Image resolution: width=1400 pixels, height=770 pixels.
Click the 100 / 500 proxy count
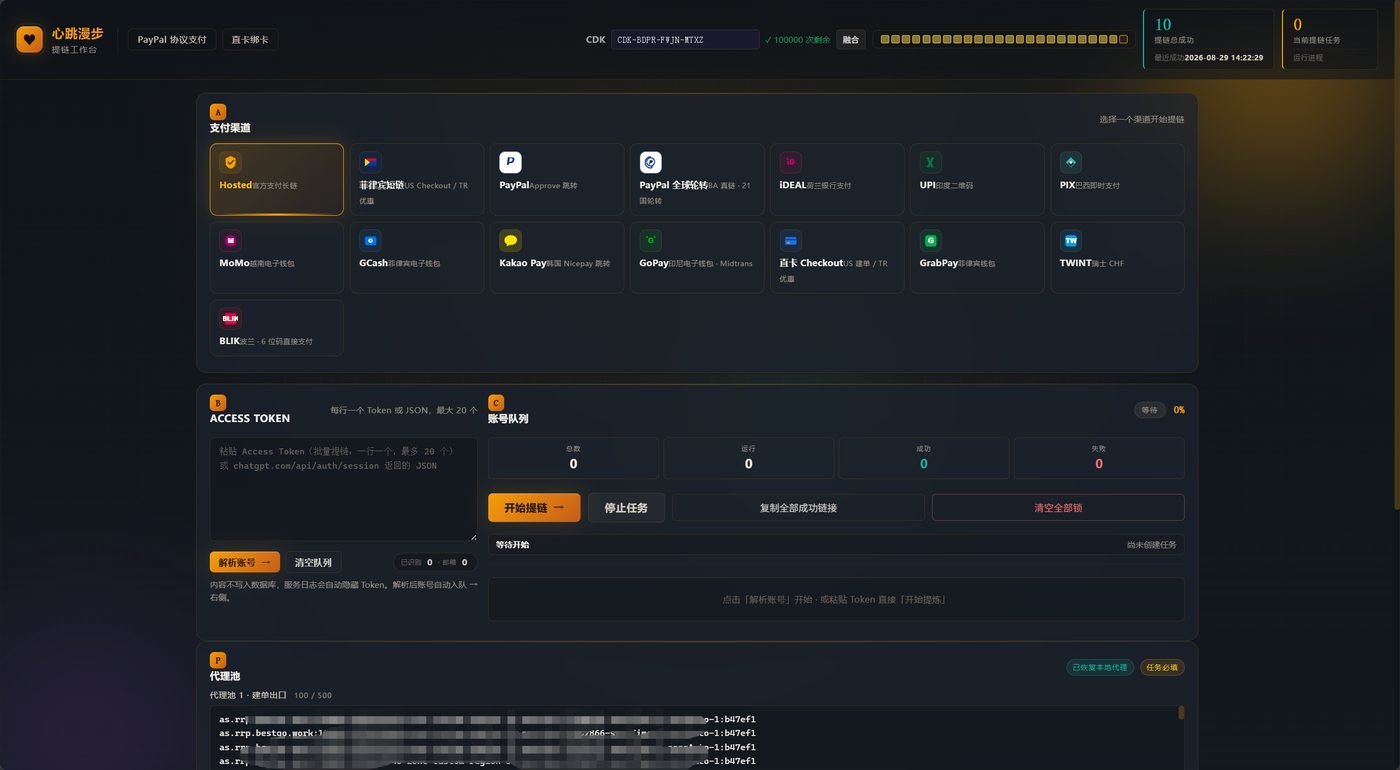point(313,695)
